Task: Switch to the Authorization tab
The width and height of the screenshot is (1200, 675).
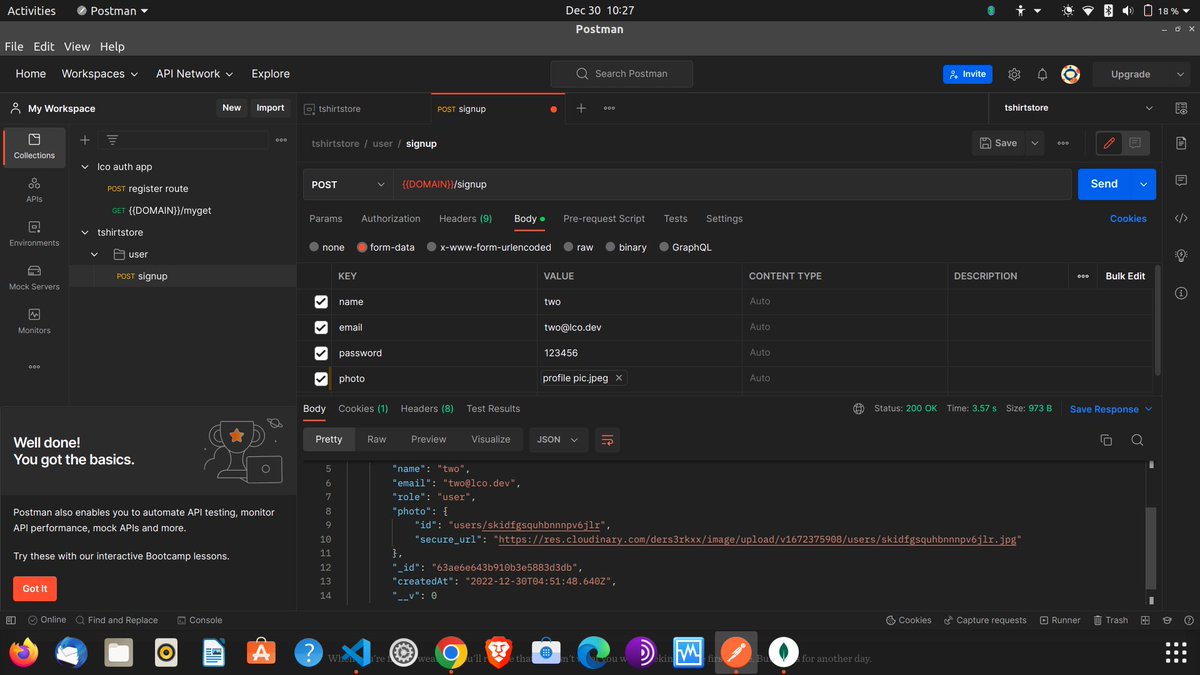Action: (390, 218)
